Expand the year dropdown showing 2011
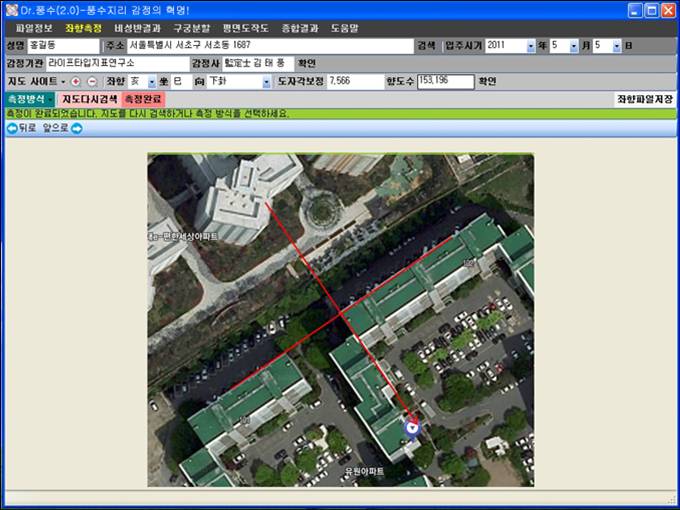Screen dimensions: 680x510 (x=531, y=46)
